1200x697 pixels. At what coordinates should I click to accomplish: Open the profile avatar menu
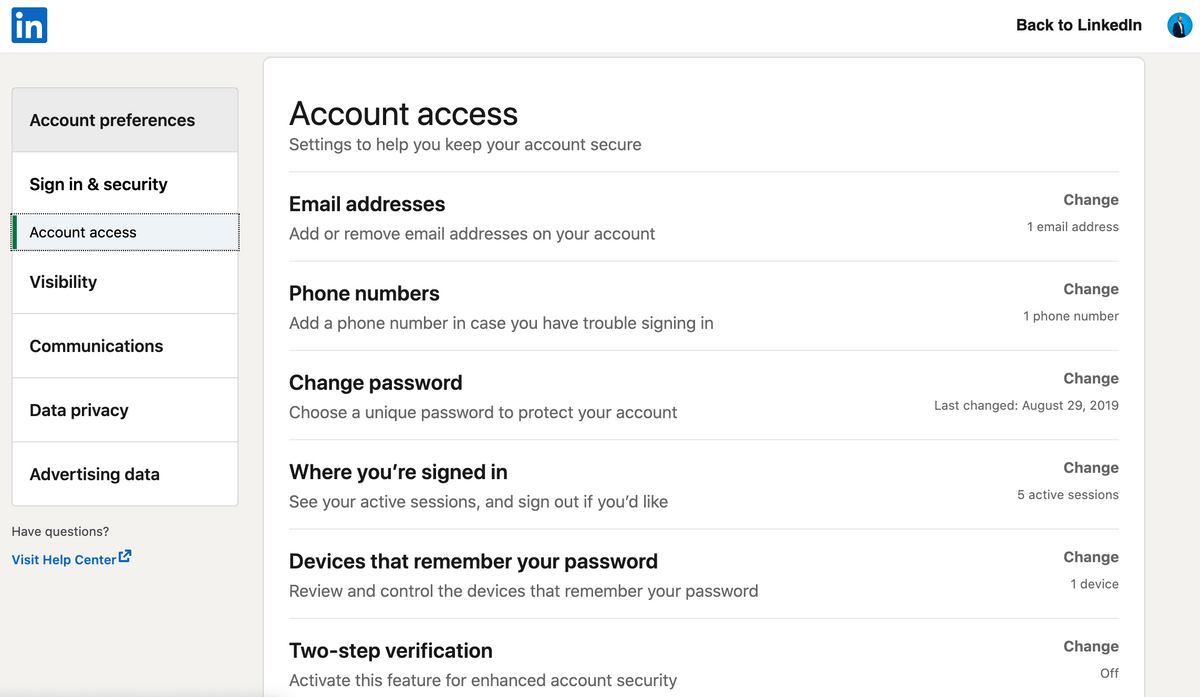pos(1179,25)
